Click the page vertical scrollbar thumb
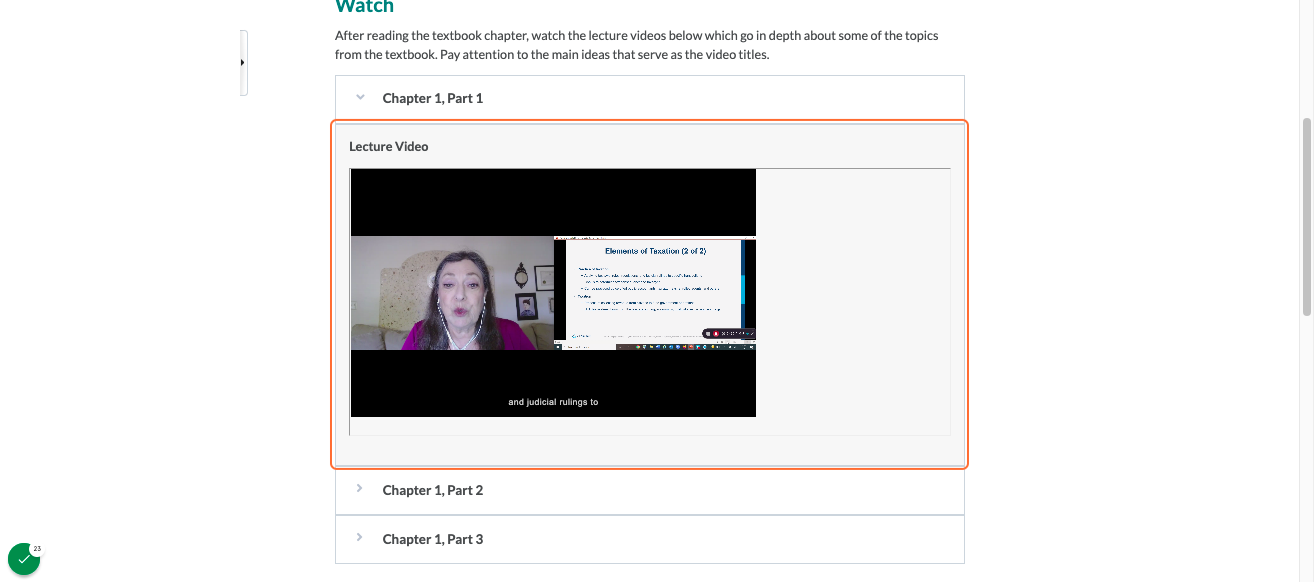 (x=1306, y=216)
